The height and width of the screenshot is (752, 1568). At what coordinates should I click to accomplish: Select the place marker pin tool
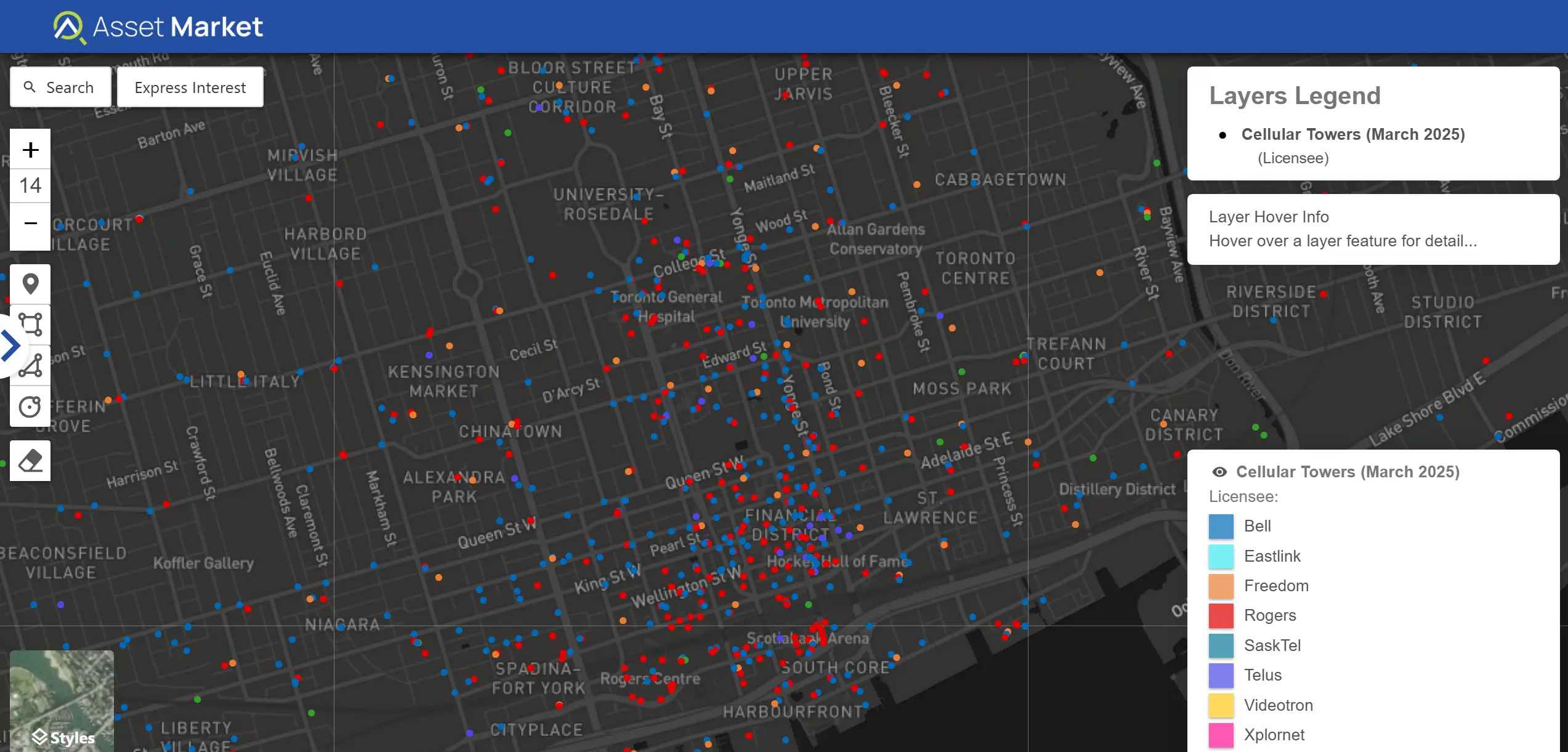30,284
